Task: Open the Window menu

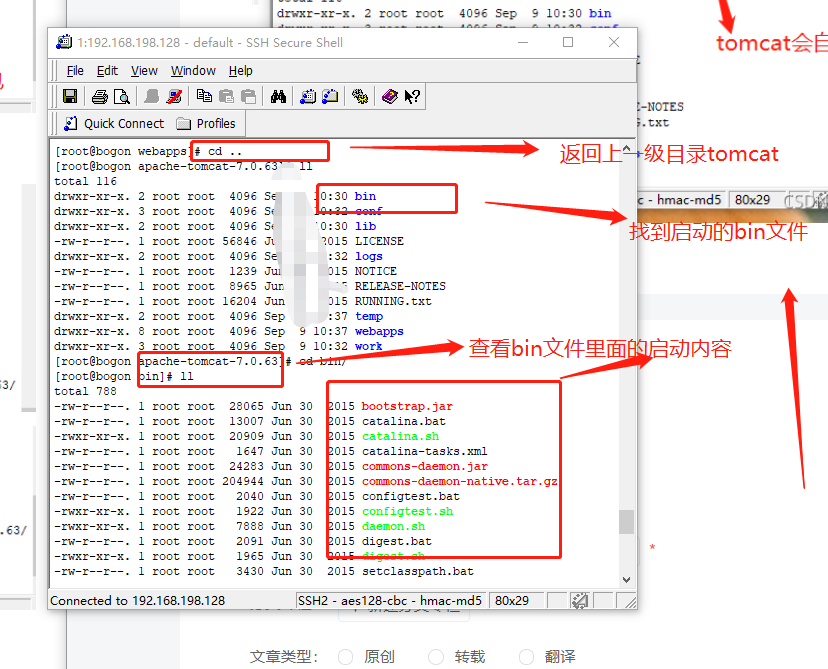Action: [193, 71]
